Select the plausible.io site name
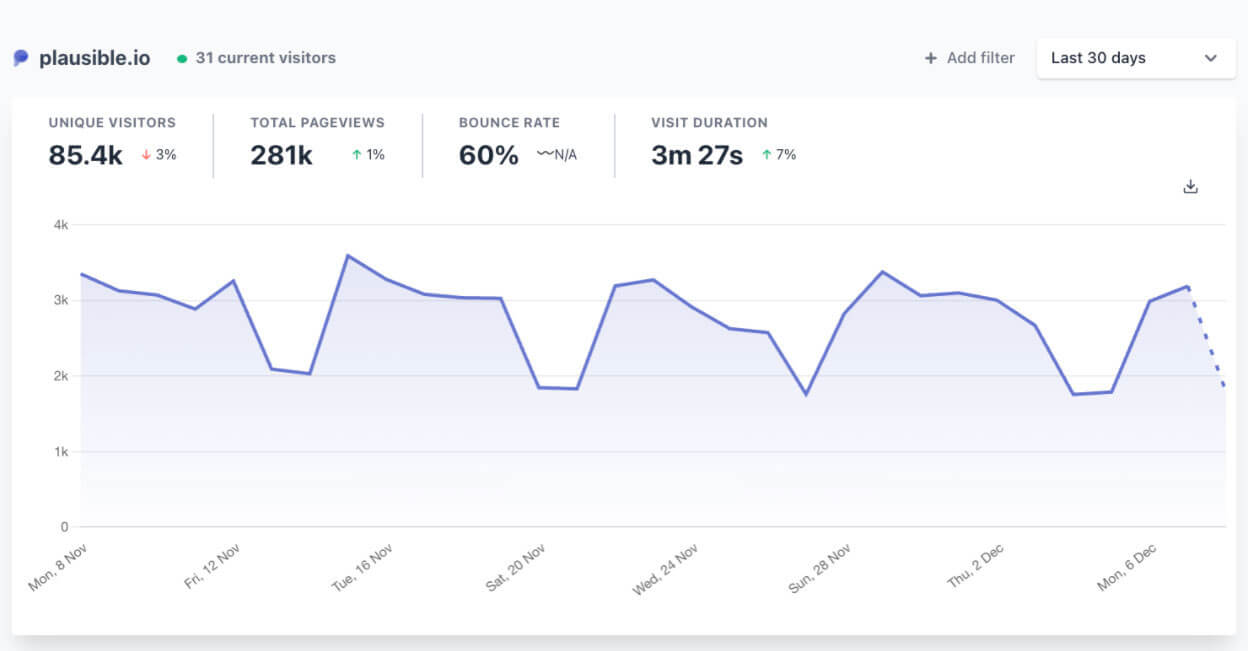This screenshot has width=1252, height=651. click(x=94, y=57)
